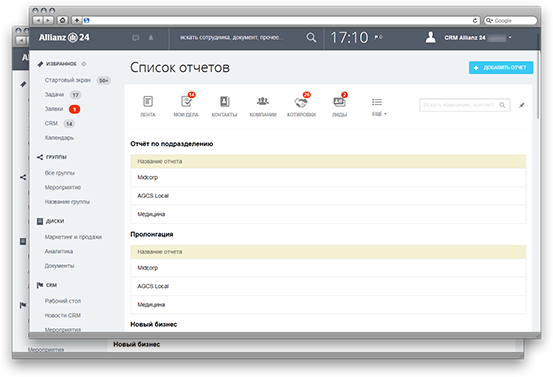553x377 pixels.
Task: Open Календарь in the sidebar
Action: [x=59, y=138]
